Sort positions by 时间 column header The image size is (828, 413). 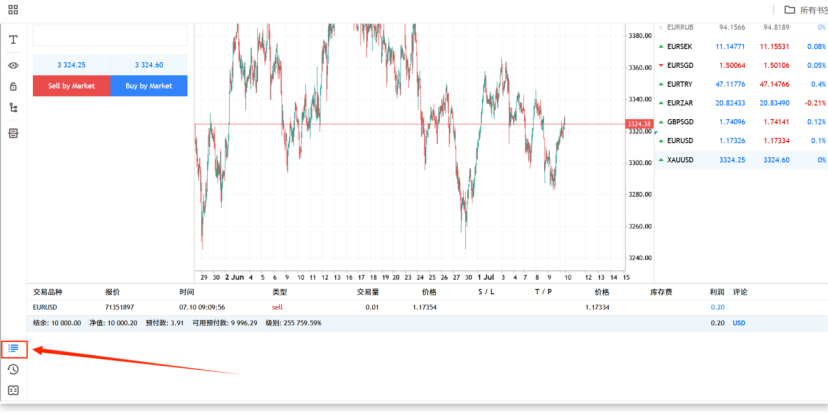(x=187, y=292)
